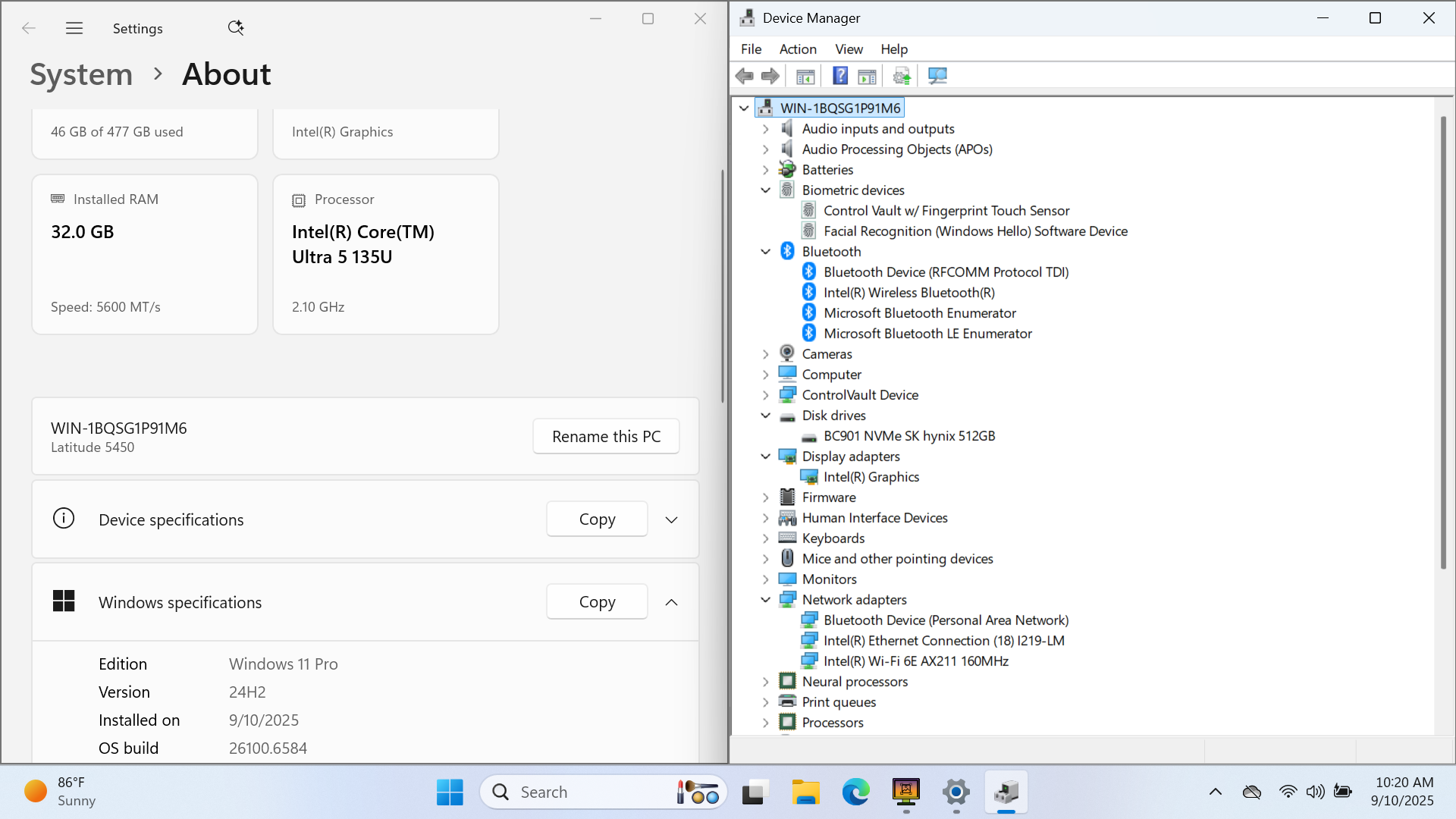Viewport: 1456px width, 819px height.
Task: Click the Device Manager icon in taskbar
Action: tap(1006, 792)
